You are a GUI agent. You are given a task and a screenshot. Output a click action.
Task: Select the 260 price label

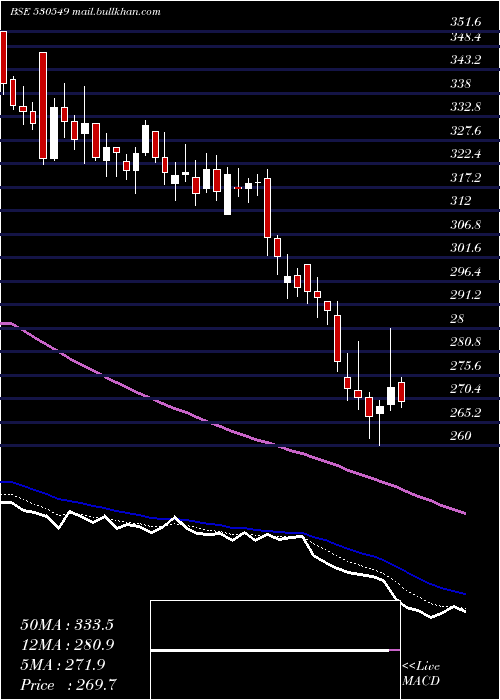[x=460, y=436]
